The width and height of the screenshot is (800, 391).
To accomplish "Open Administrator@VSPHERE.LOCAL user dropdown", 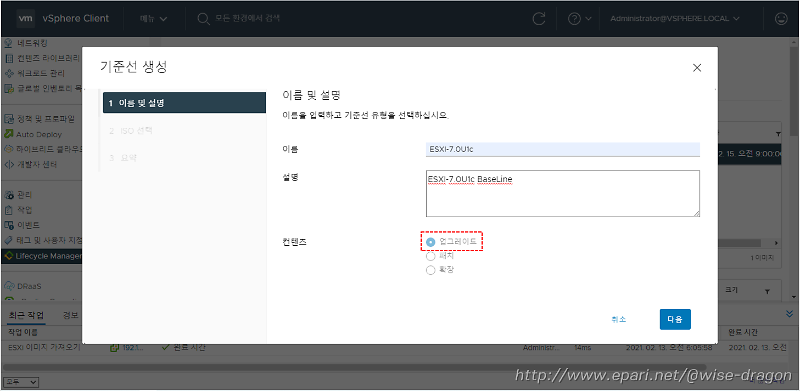I will pyautogui.click(x=675, y=19).
